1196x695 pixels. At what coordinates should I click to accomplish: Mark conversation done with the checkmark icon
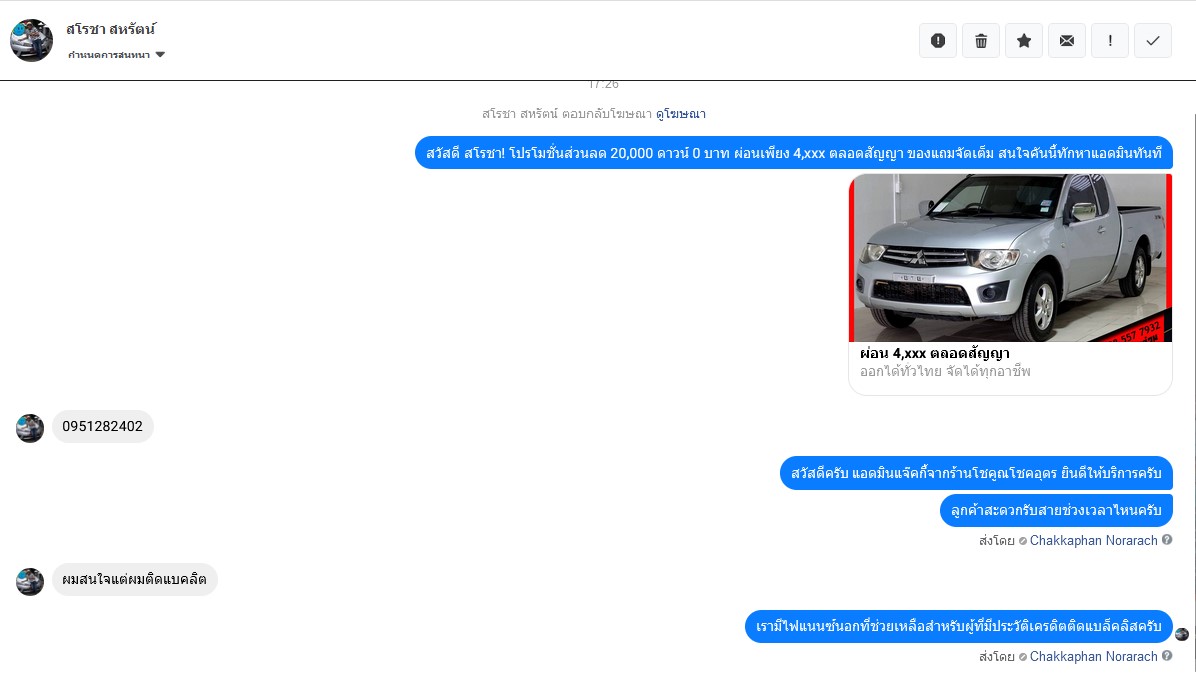(1153, 40)
